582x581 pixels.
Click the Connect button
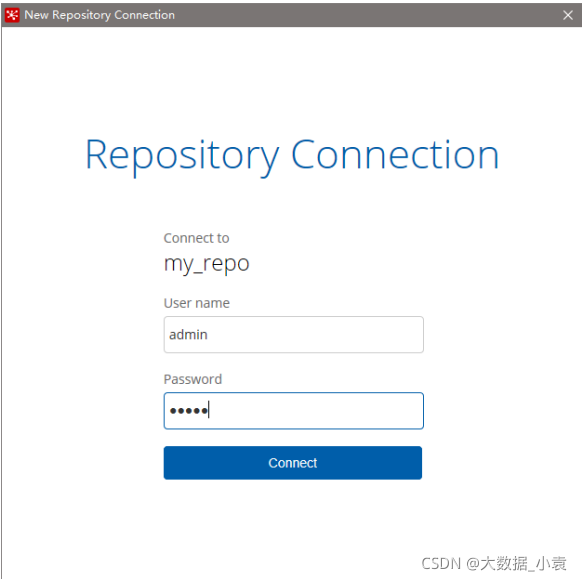pos(292,463)
